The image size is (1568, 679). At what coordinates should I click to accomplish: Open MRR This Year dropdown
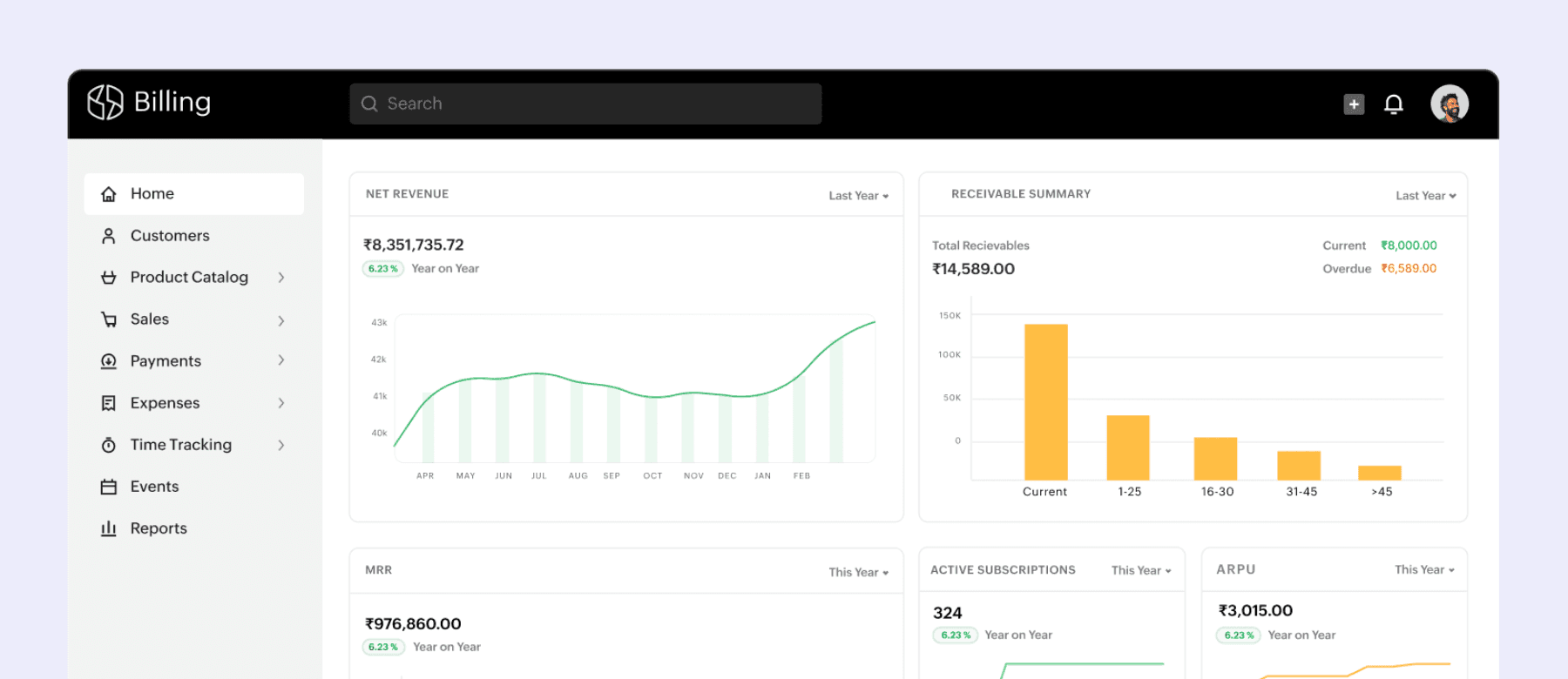click(859, 572)
